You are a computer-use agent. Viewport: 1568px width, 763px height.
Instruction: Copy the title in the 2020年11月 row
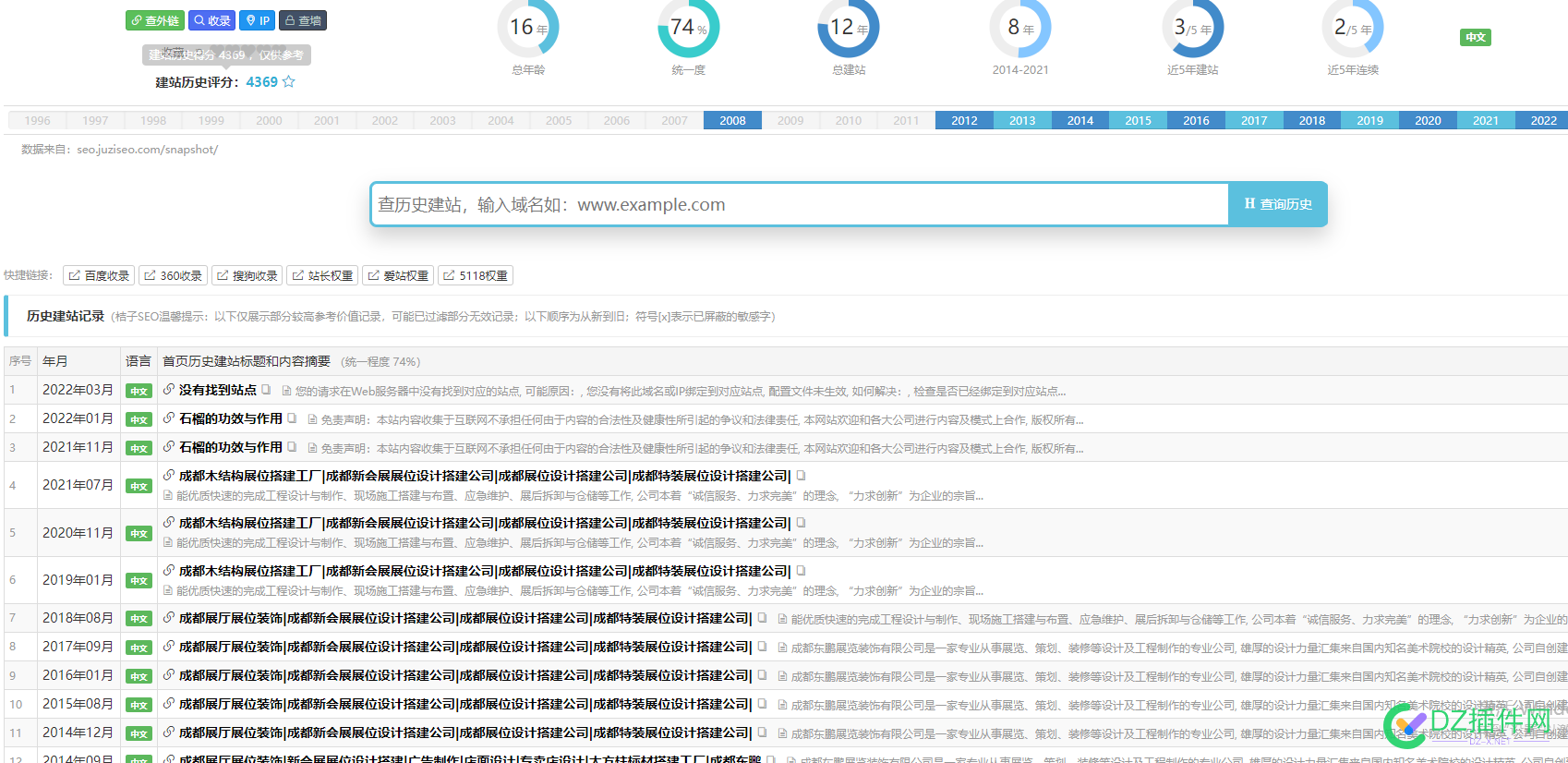(x=801, y=523)
